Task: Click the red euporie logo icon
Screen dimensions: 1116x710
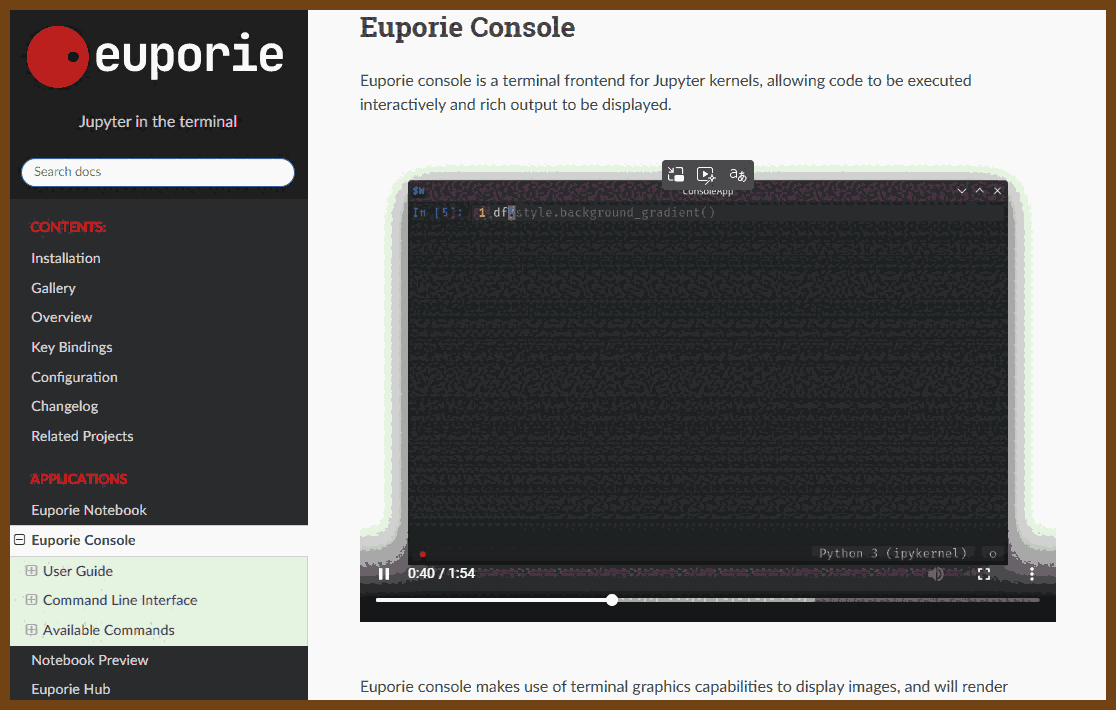Action: click(x=58, y=56)
